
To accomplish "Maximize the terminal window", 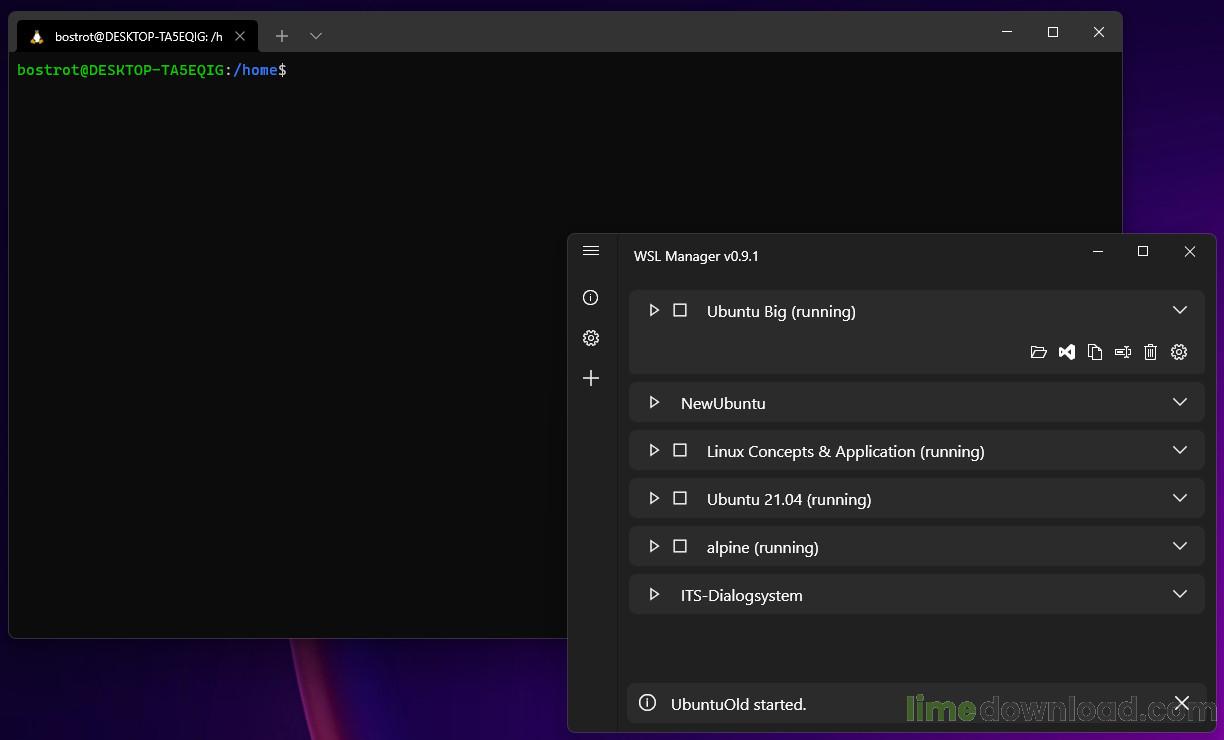I will [1053, 32].
